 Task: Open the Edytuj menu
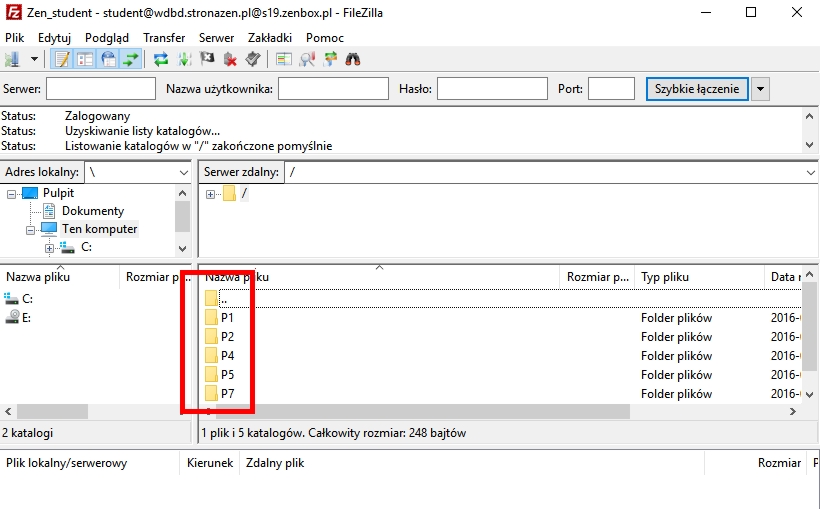(x=54, y=38)
